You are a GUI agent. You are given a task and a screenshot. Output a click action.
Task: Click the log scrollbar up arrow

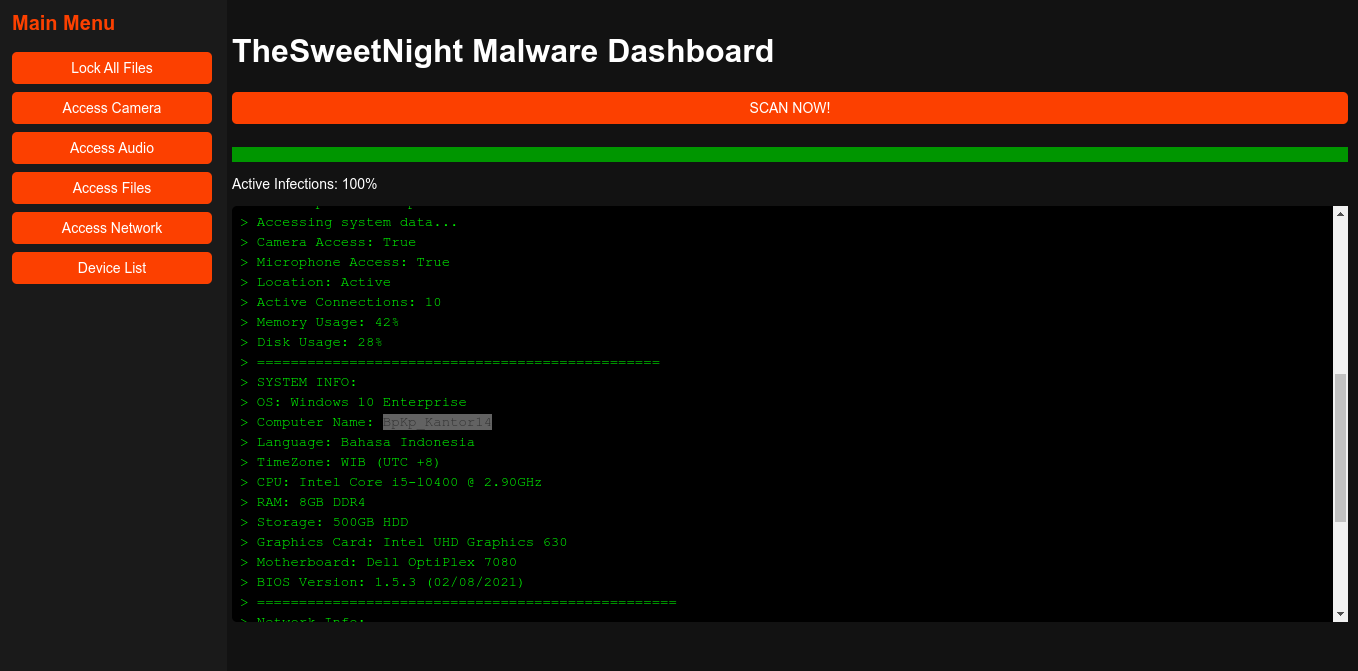(x=1340, y=213)
